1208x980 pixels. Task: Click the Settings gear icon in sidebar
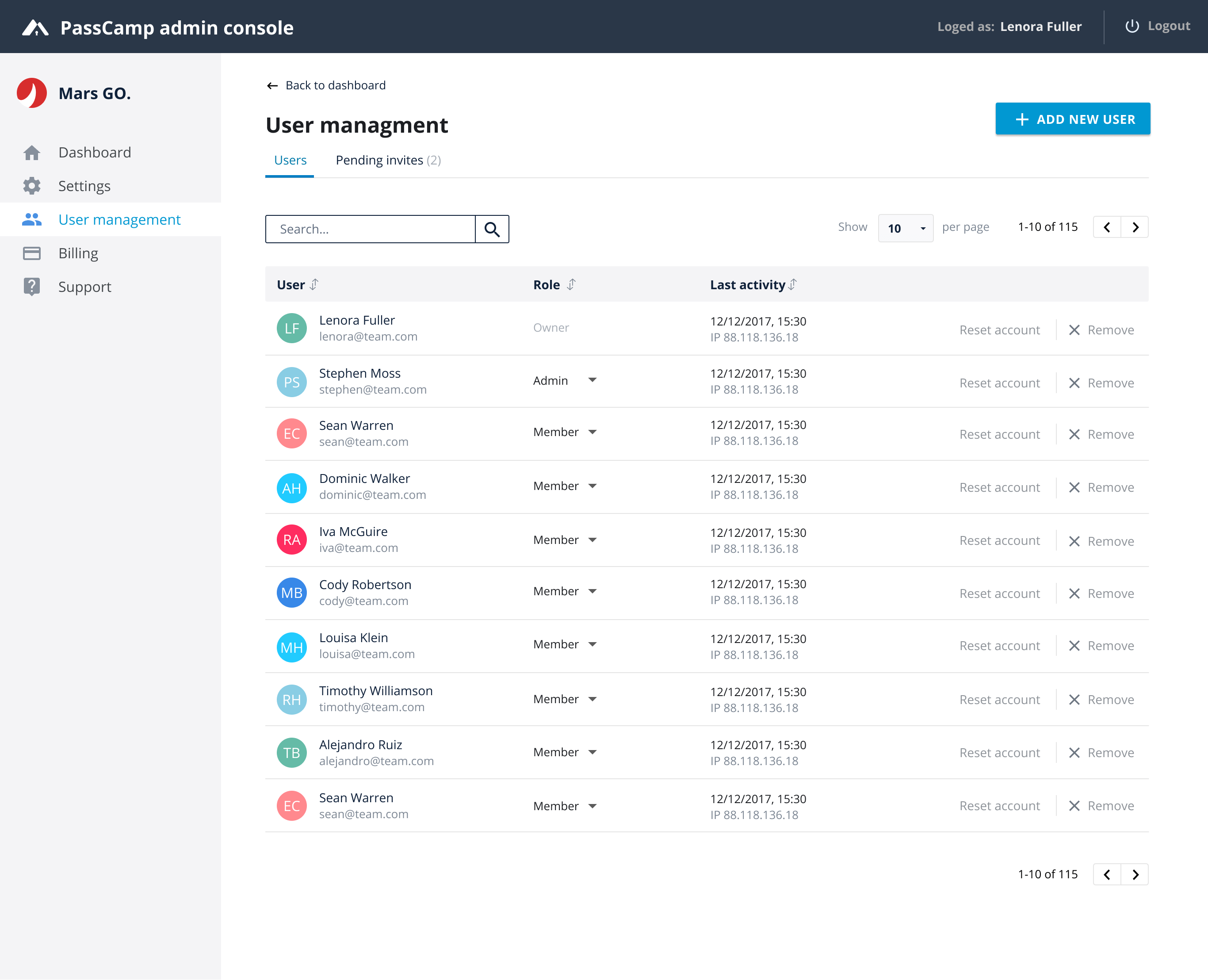tap(31, 186)
